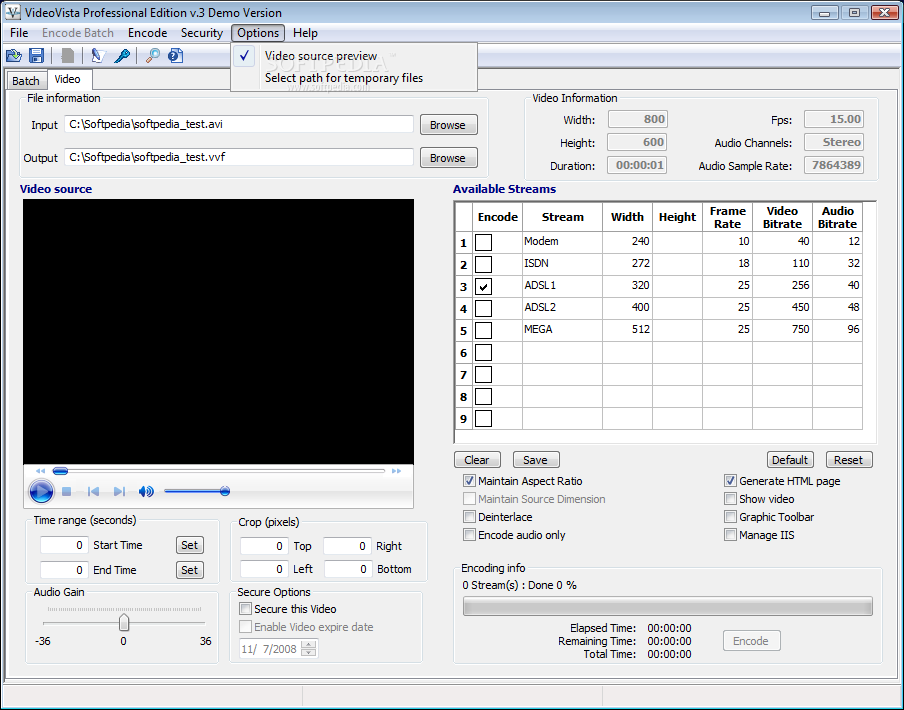Image resolution: width=904 pixels, height=710 pixels.
Task: Select the Video tab
Action: [67, 80]
